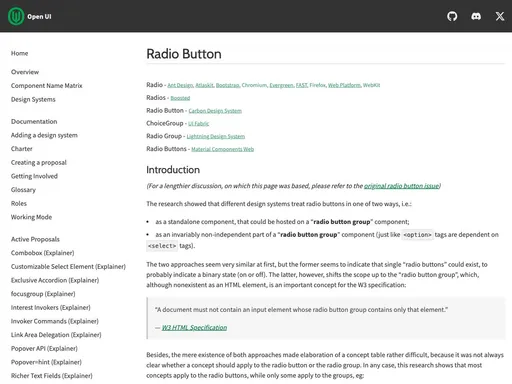
Task: Open Glossary in sidebar
Action: pos(23,190)
